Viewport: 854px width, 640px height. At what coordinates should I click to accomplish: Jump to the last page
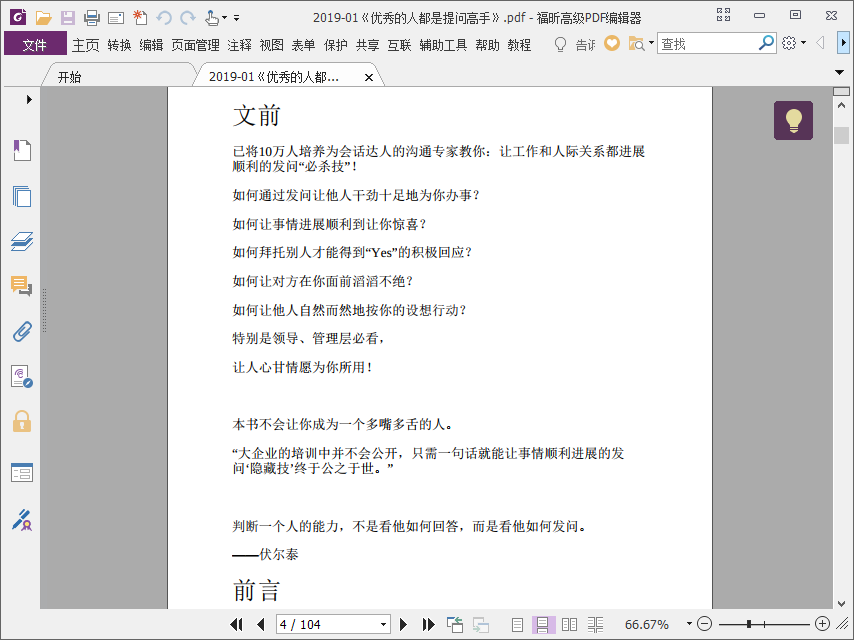[x=428, y=624]
